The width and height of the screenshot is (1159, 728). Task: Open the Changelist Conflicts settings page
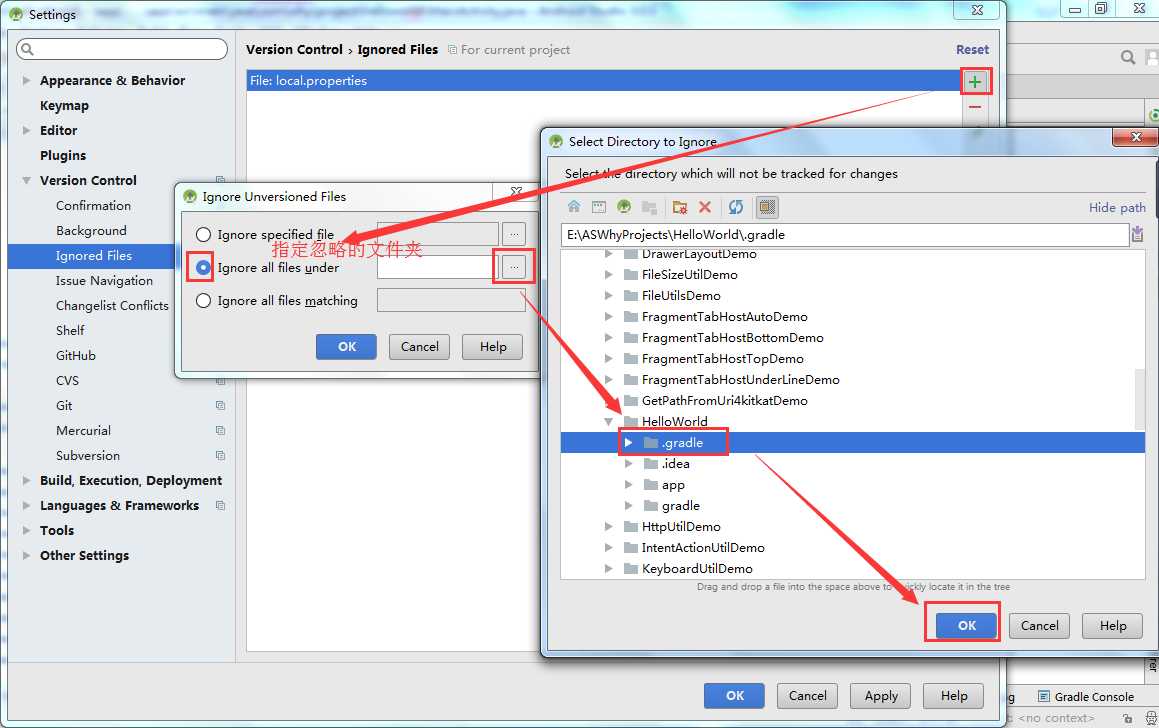click(x=112, y=305)
